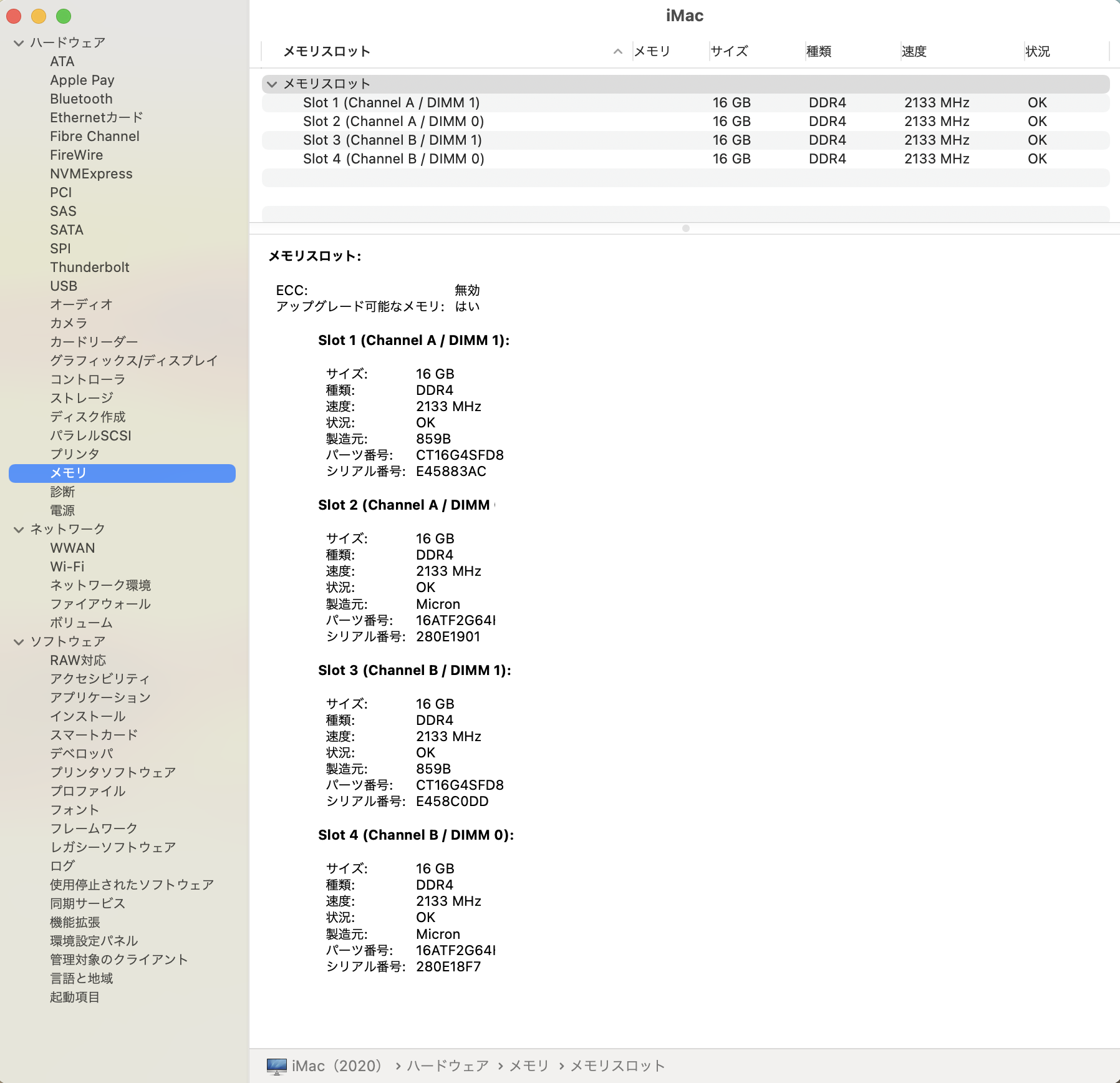
Task: Select NVMExpress in the sidebar
Action: click(92, 173)
